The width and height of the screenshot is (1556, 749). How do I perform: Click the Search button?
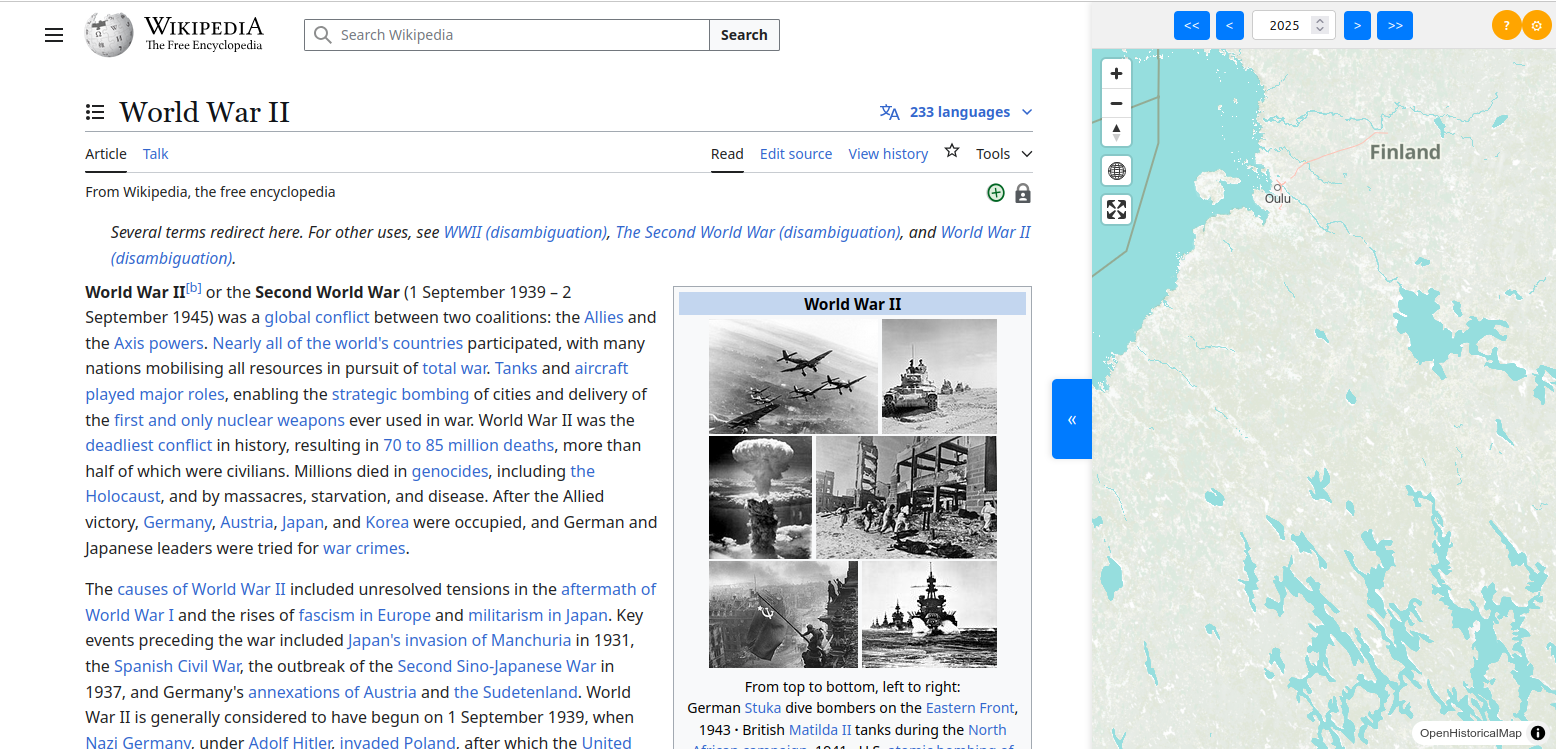coord(744,35)
